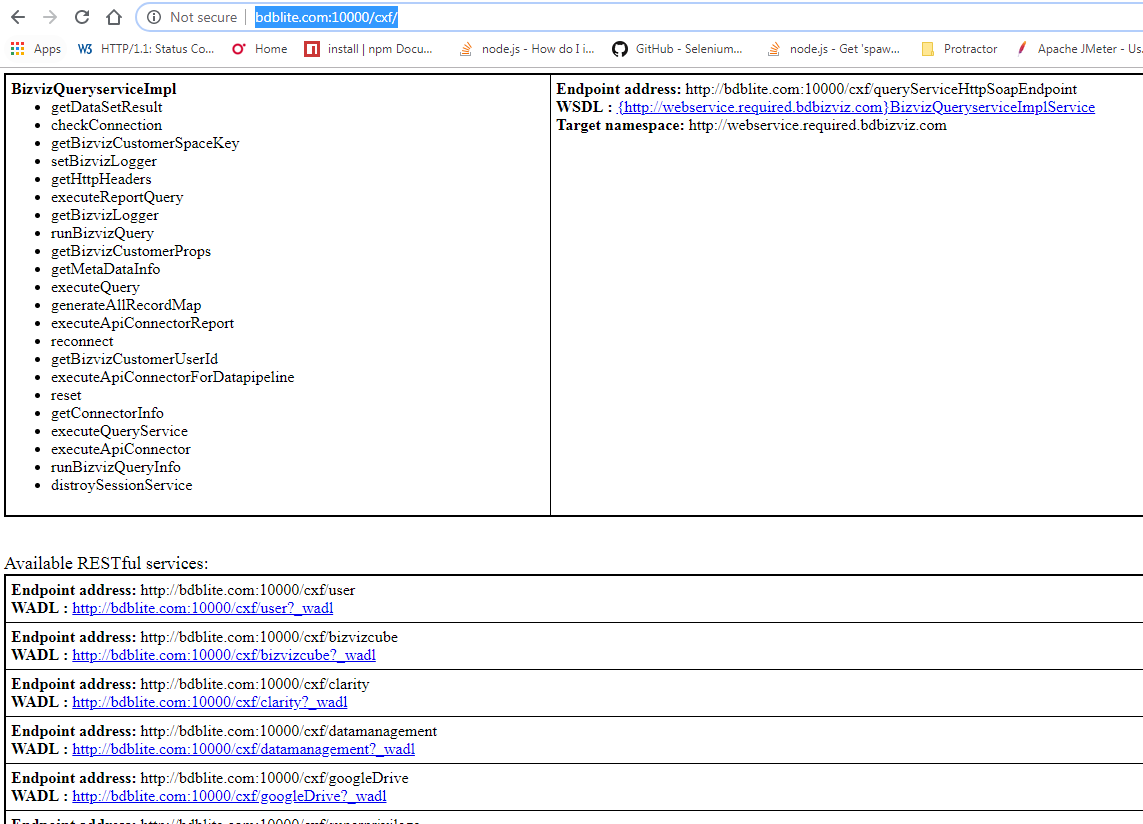Open the clarity WADL link
Viewport: 1143px width, 824px height.
click(210, 702)
